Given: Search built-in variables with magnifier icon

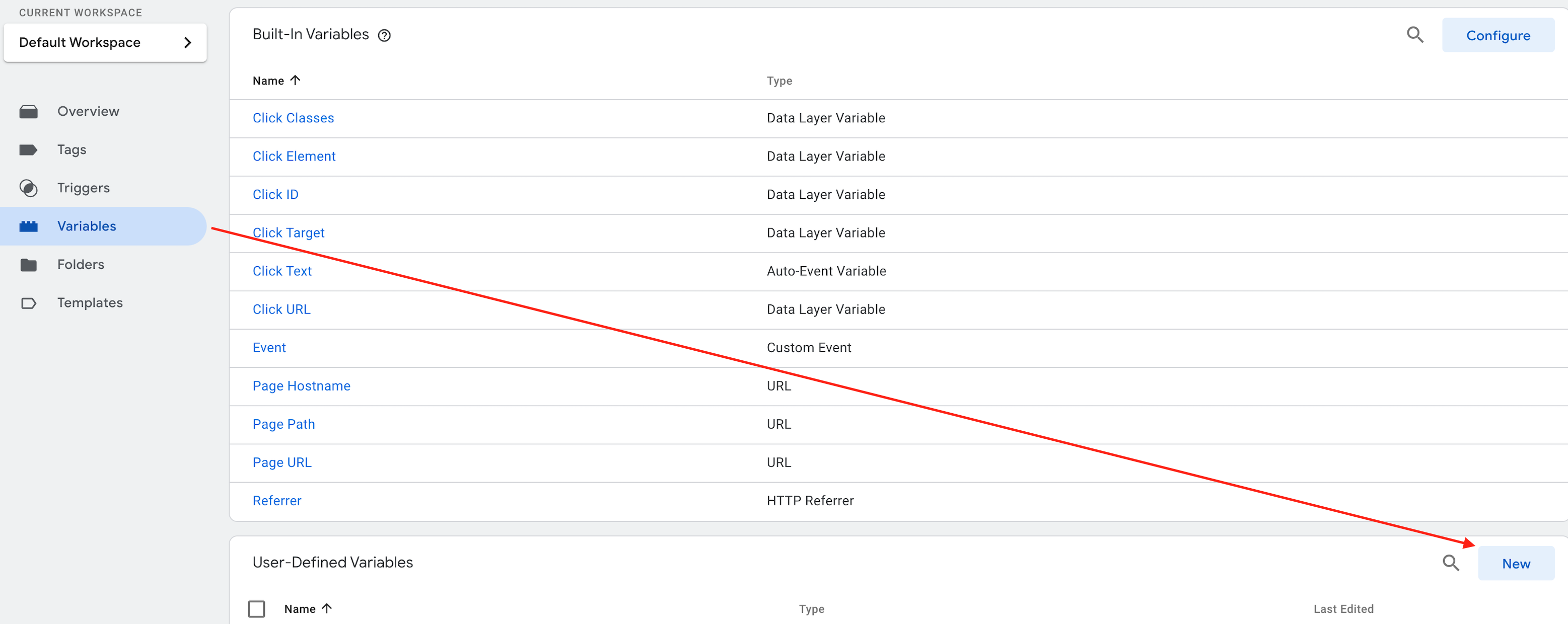Looking at the screenshot, I should pyautogui.click(x=1414, y=35).
